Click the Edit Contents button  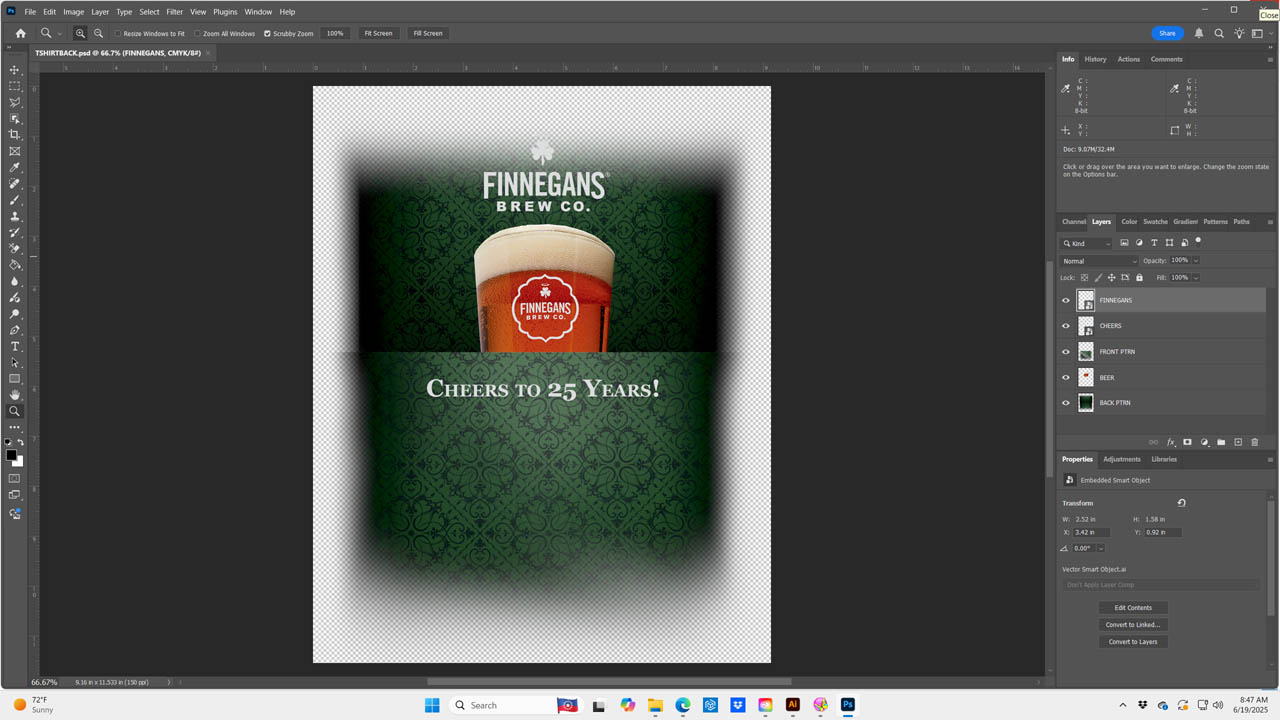click(1133, 608)
